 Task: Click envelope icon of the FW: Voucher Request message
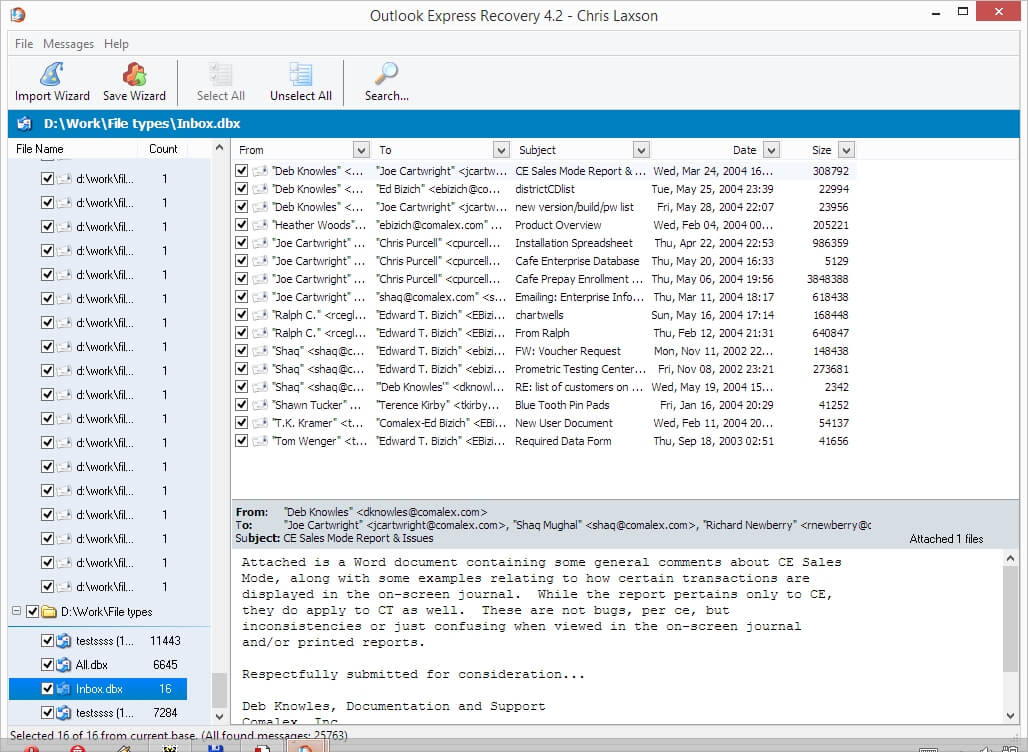point(260,351)
